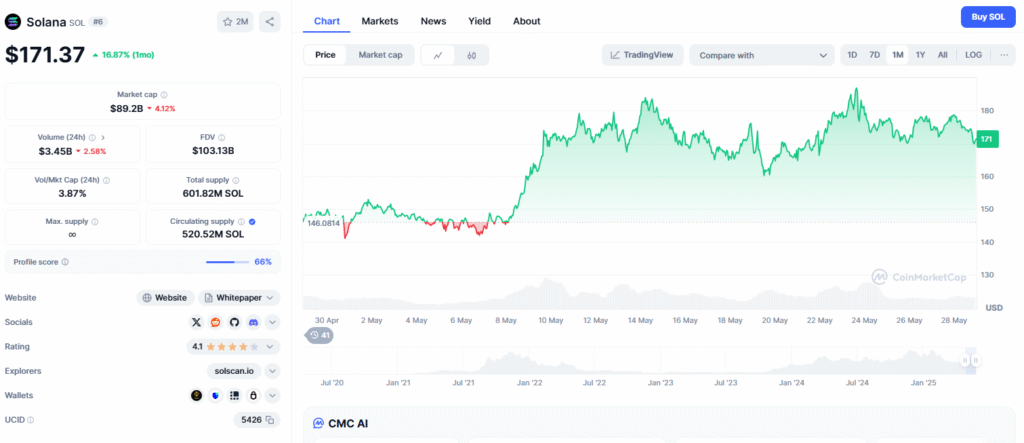This screenshot has width=1024, height=443.
Task: Expand more Explorers chevron
Action: [x=272, y=371]
